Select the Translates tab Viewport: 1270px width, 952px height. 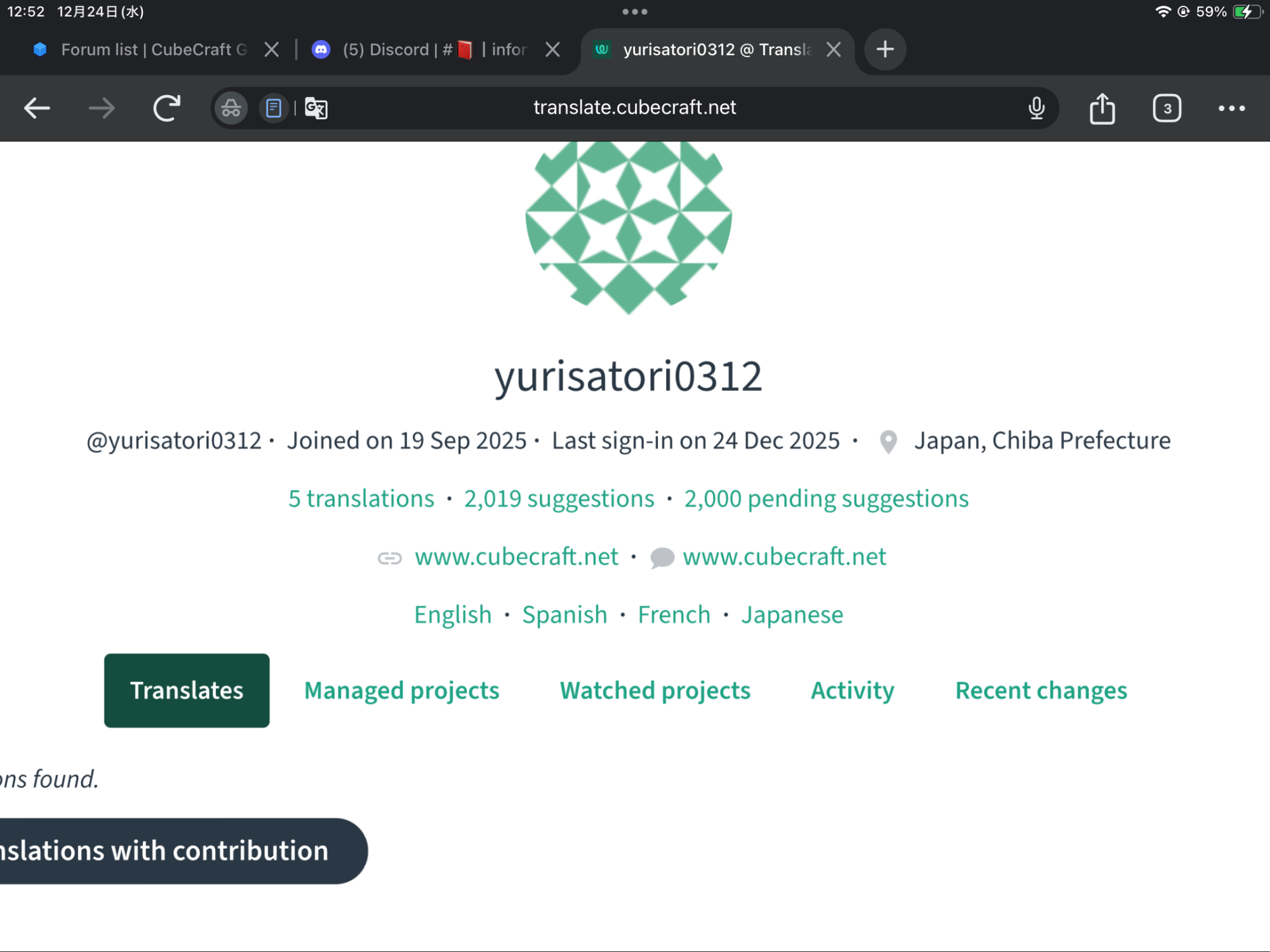pos(187,691)
